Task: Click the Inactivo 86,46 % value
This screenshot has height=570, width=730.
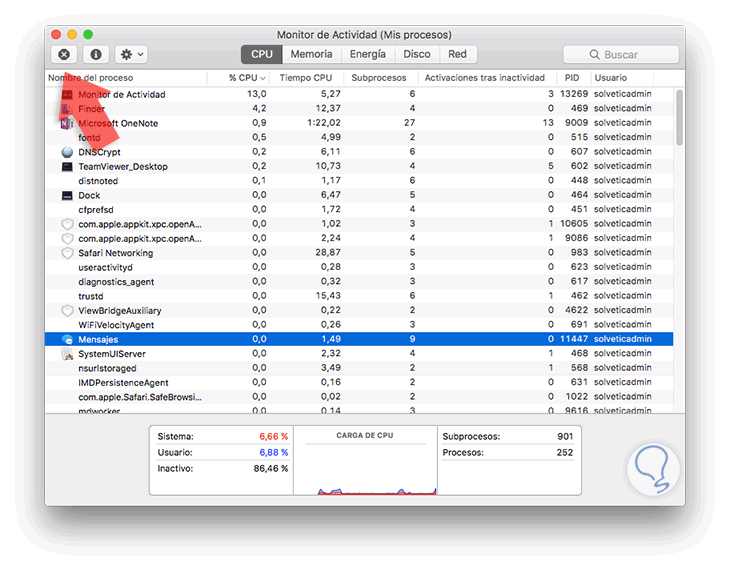Action: 270,468
